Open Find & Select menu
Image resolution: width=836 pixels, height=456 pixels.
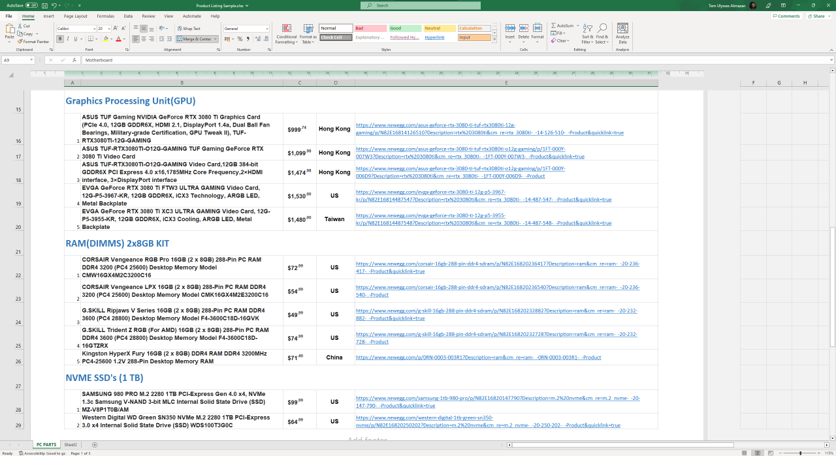coord(602,34)
